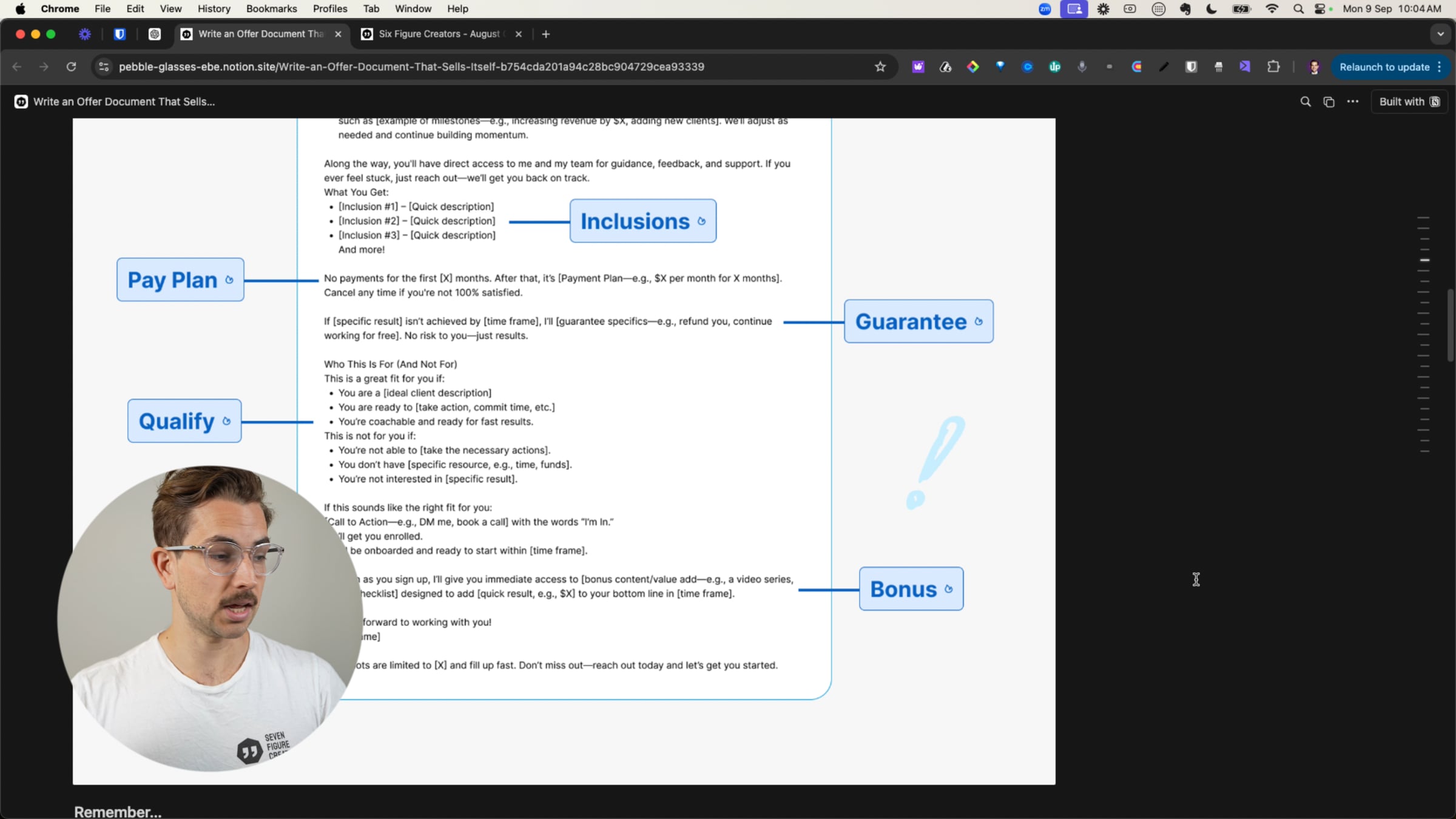
Task: Open the pinned ChatGPT tab
Action: point(155,35)
